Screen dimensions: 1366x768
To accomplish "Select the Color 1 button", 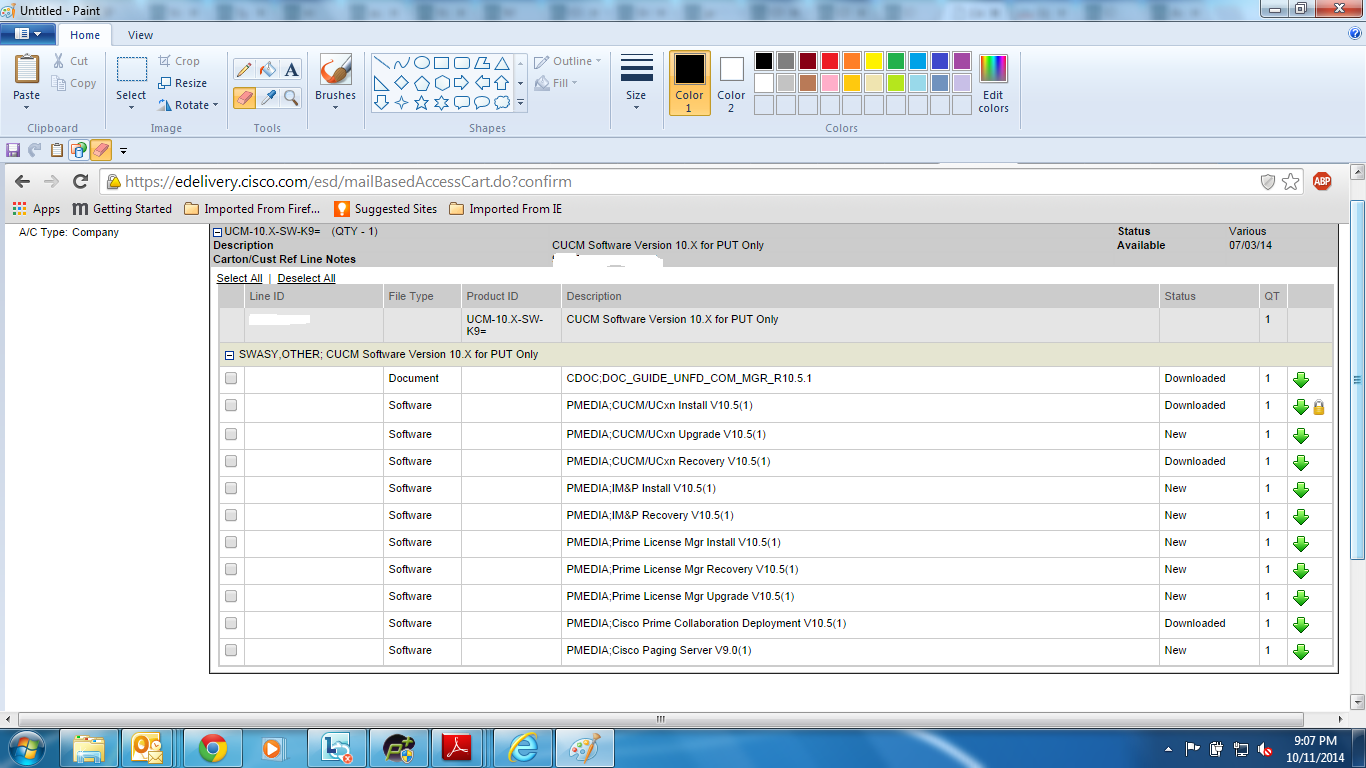I will [689, 83].
